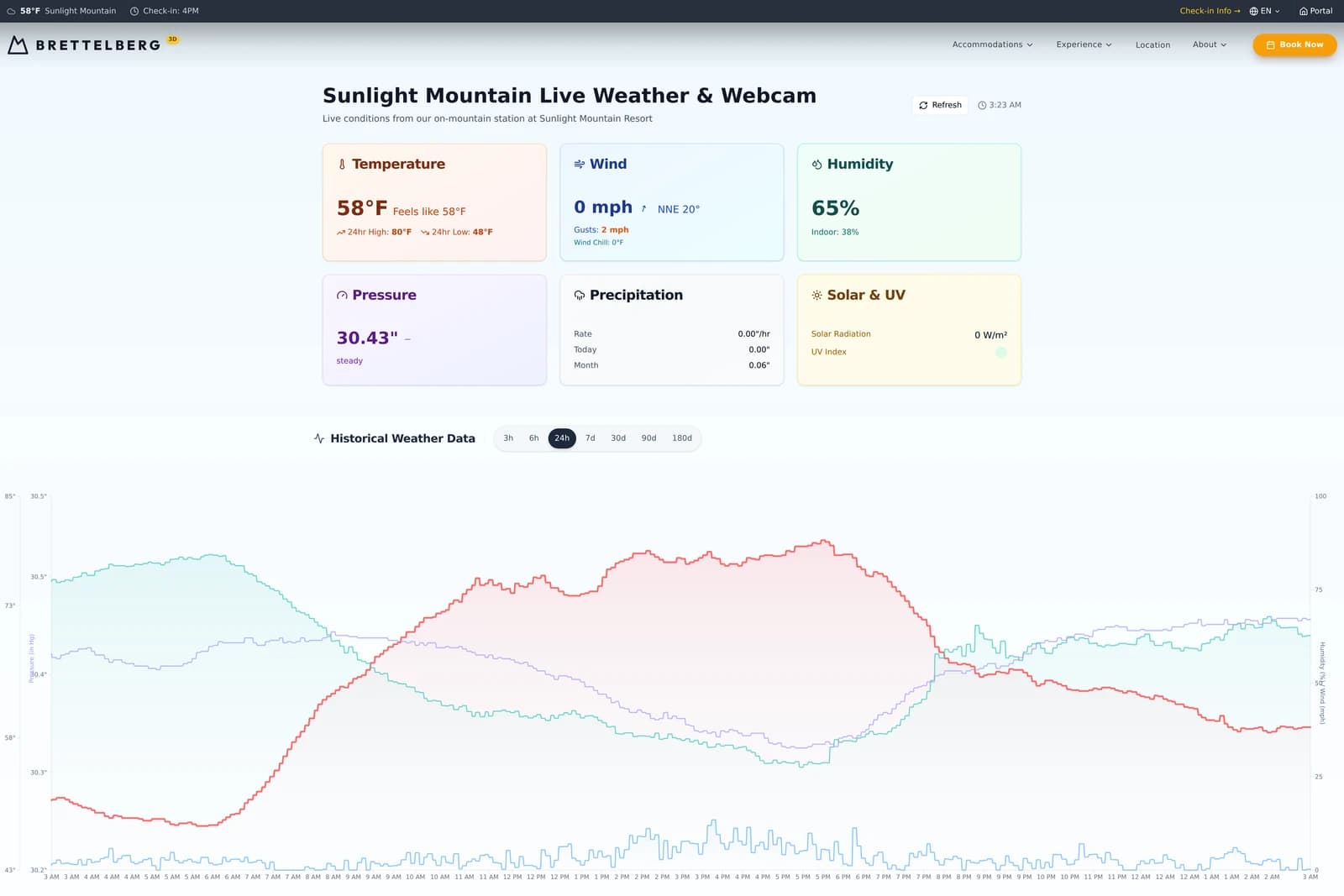The height and width of the screenshot is (896, 1344).
Task: Click the "Check-in: 4PM" text in top bar
Action: (x=171, y=11)
